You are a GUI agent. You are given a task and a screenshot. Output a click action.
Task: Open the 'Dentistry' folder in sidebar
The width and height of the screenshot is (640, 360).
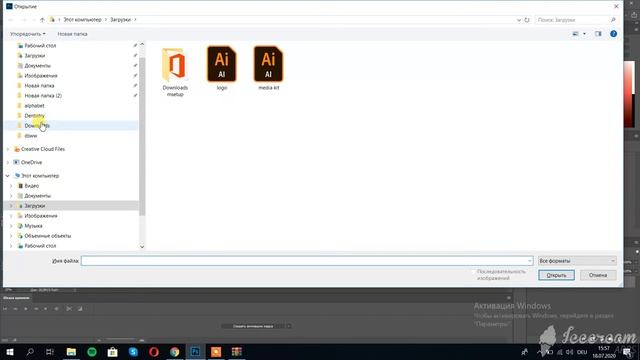coord(34,116)
